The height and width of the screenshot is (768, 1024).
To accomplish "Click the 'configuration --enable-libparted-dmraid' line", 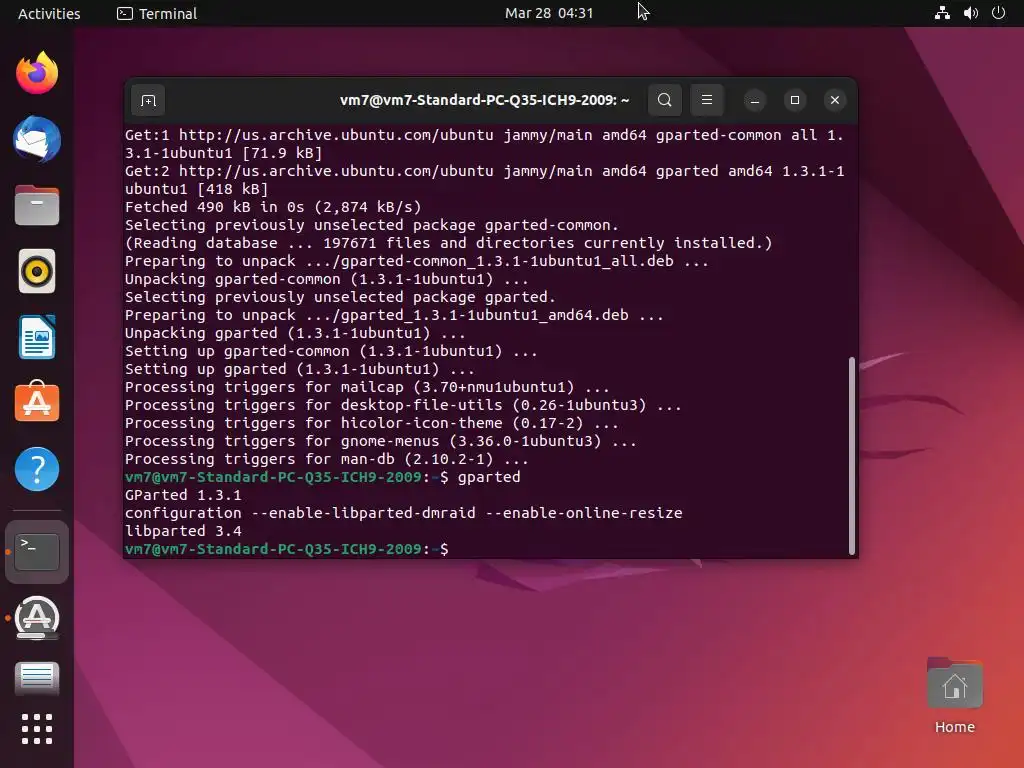I will point(404,513).
